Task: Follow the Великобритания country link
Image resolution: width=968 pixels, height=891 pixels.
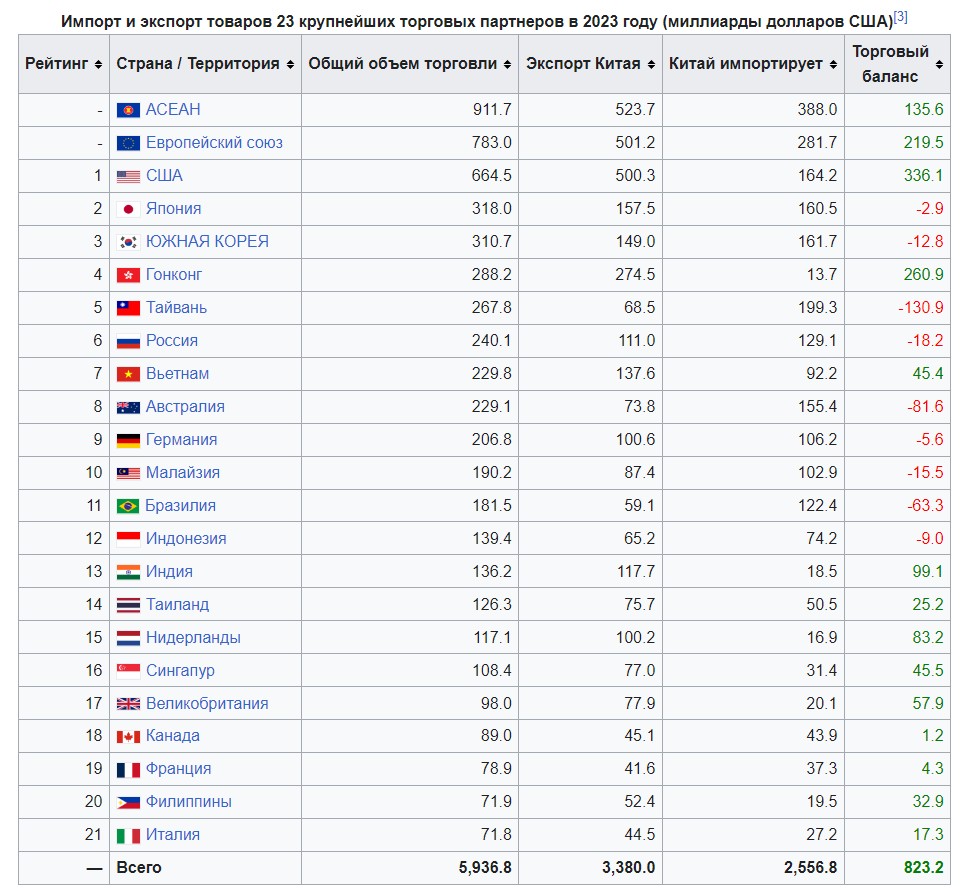Action: 207,703
